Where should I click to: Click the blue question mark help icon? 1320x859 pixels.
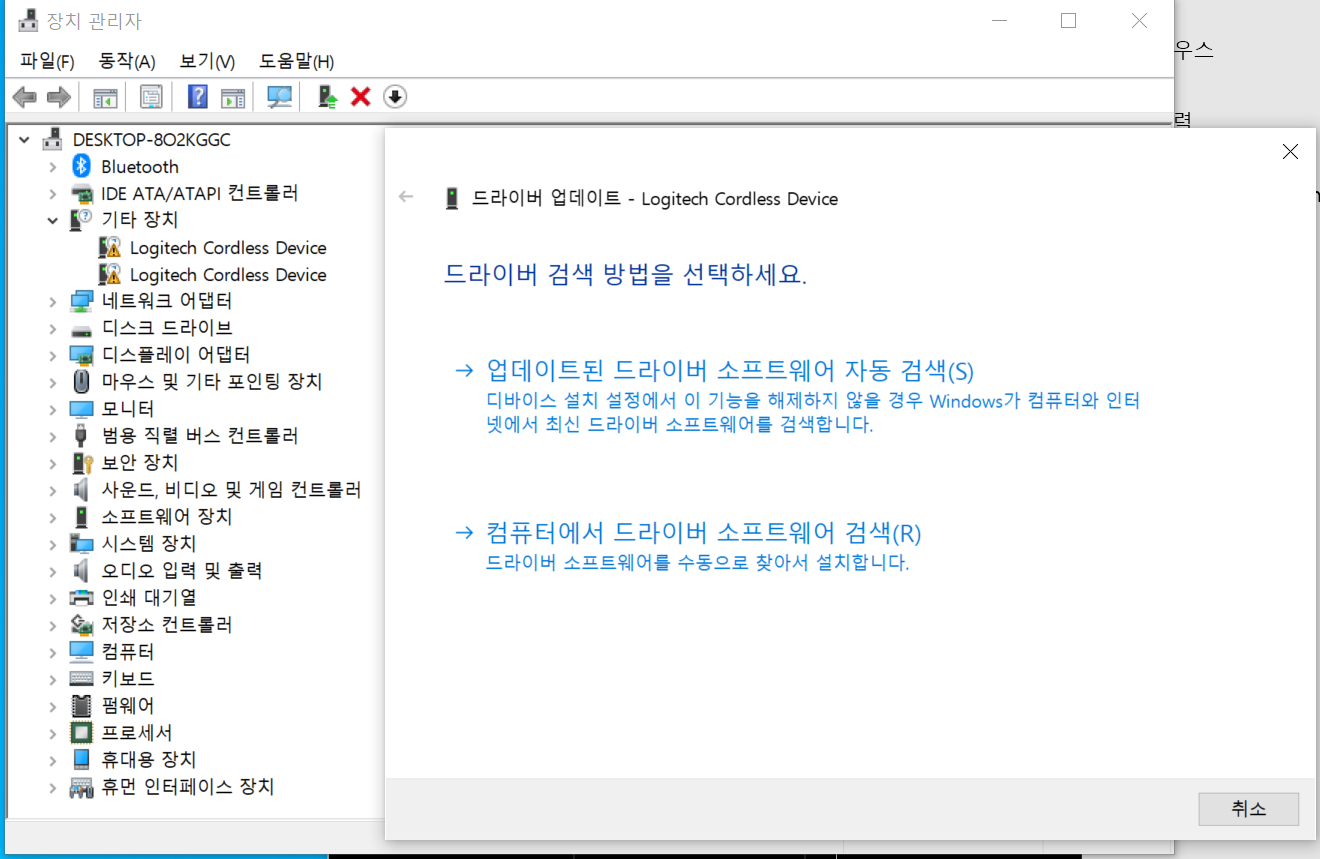[x=198, y=97]
